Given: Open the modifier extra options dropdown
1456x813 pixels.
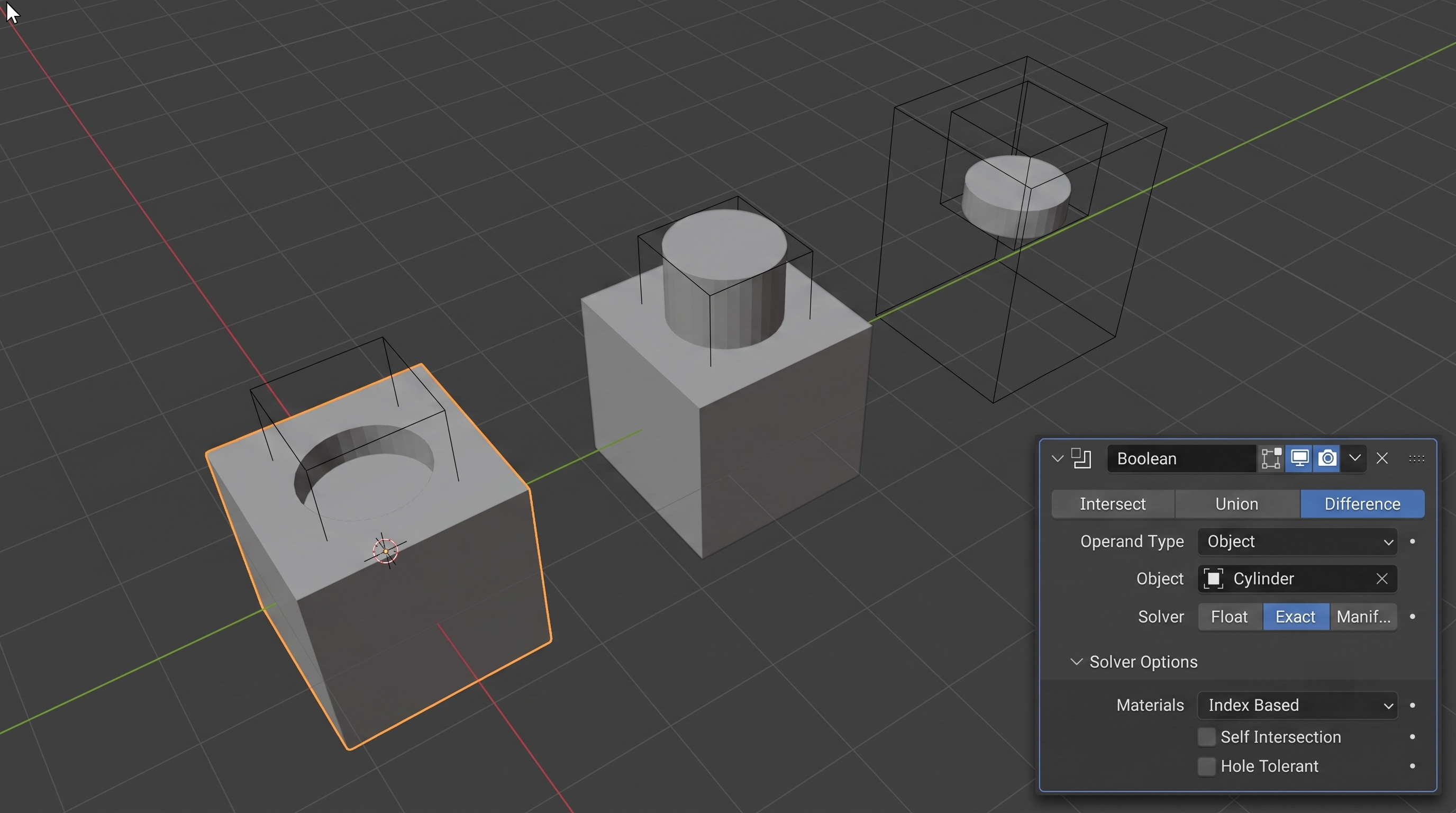Looking at the screenshot, I should point(1354,458).
